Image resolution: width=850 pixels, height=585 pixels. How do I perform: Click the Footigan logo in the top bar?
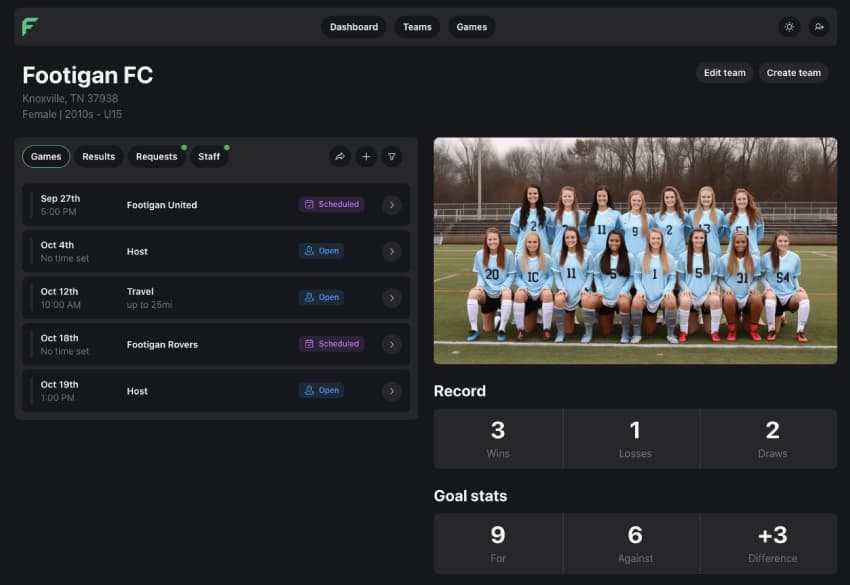click(32, 28)
